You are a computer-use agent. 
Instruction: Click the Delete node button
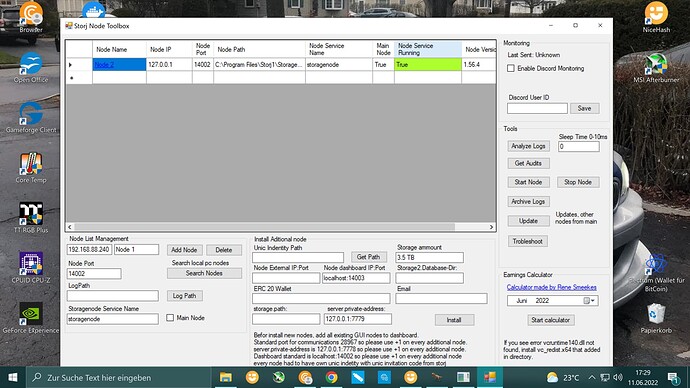[x=224, y=250]
